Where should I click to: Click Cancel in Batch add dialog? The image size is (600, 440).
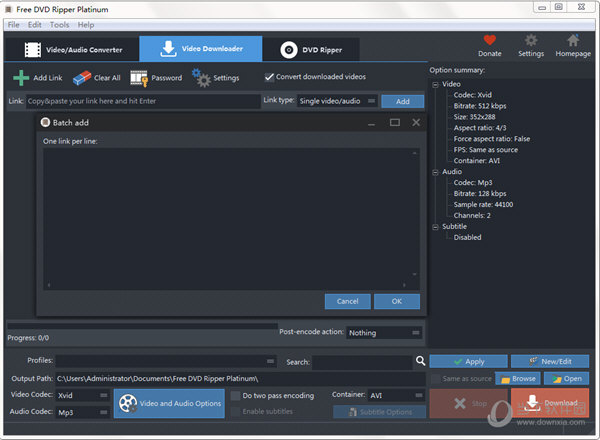tap(347, 301)
